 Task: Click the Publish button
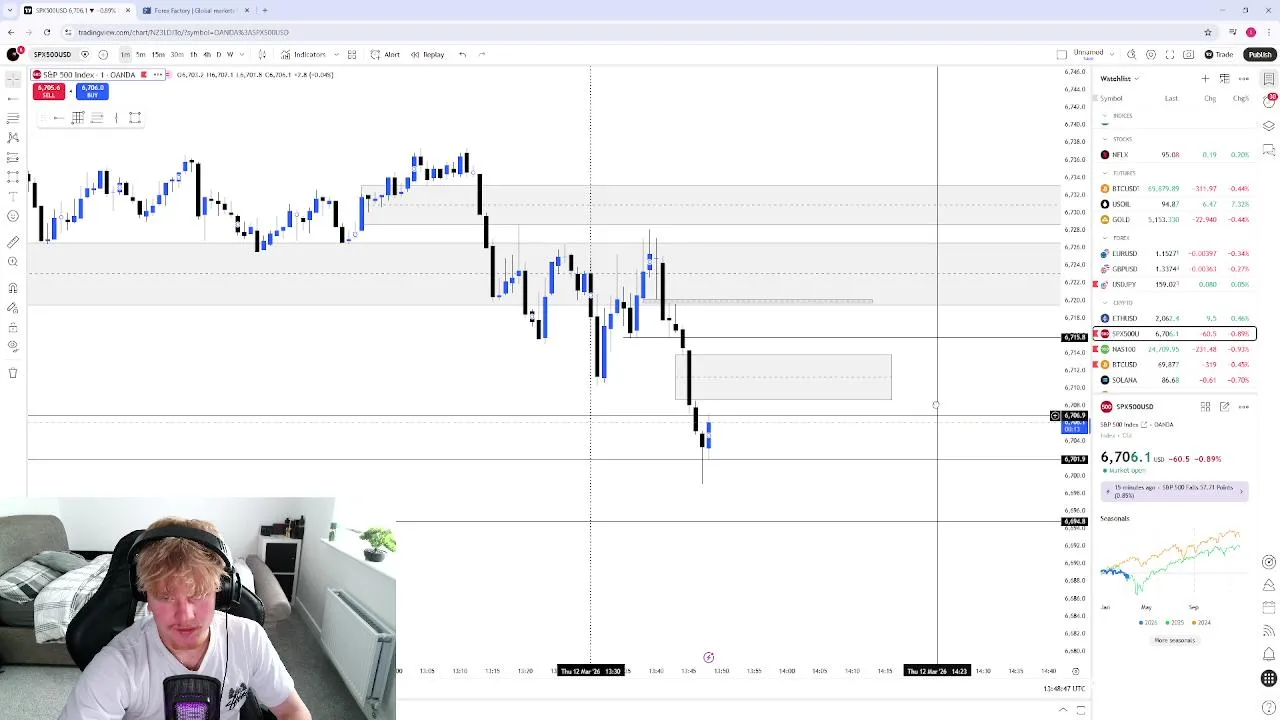click(1259, 54)
